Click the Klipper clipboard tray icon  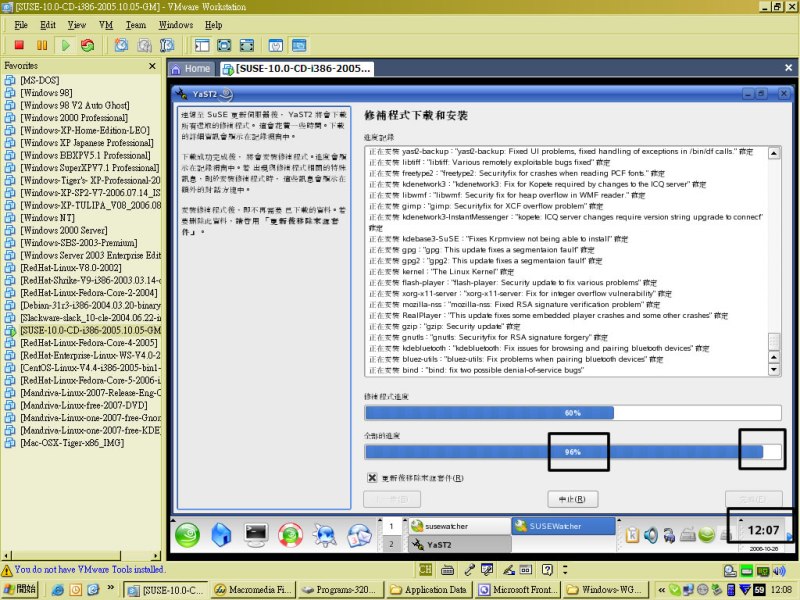(632, 535)
